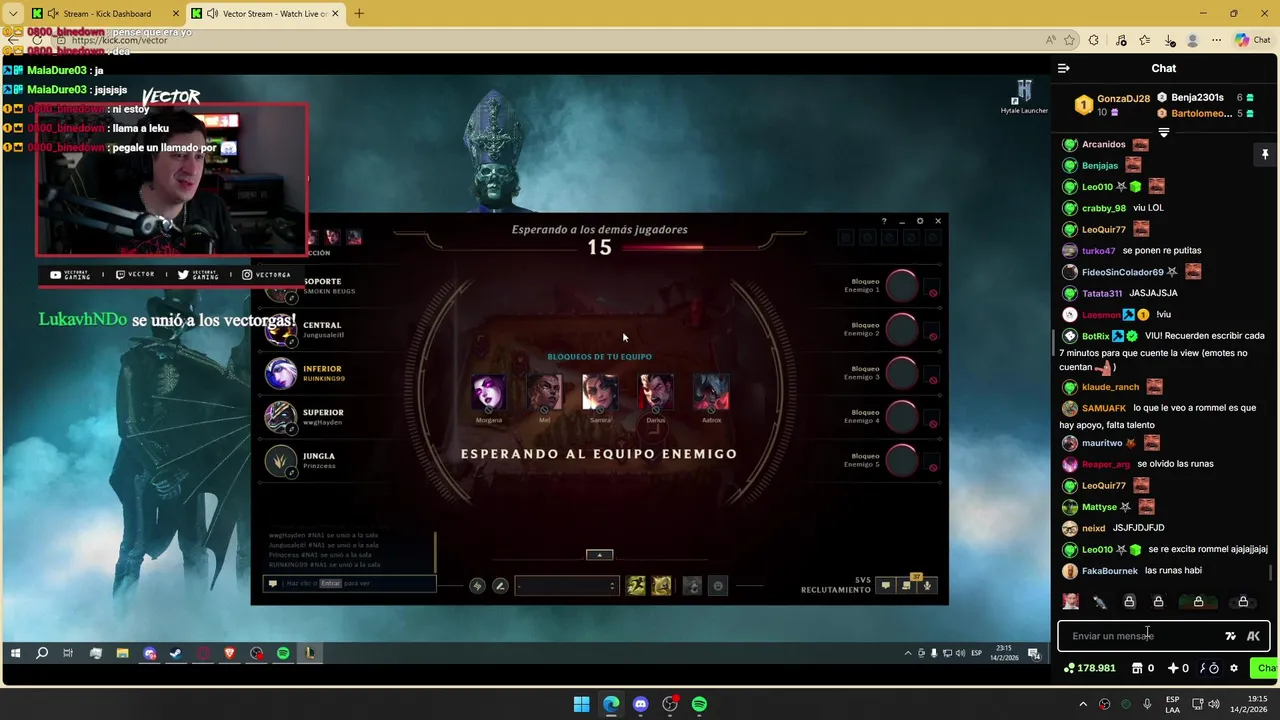Click username SAMUAFK in chat
Screen dimensions: 1280x720
click(1104, 408)
